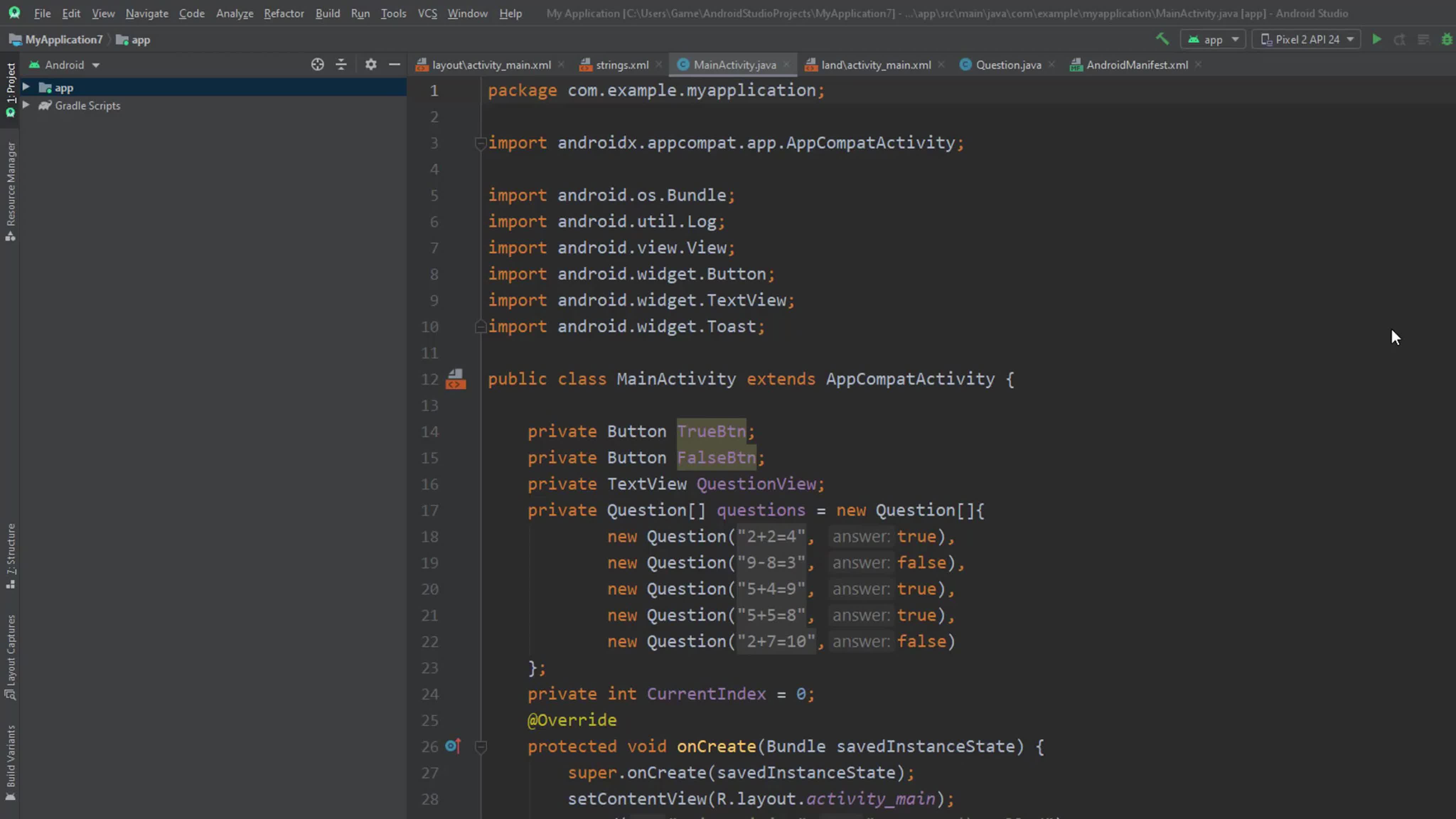The width and height of the screenshot is (1456, 819).
Task: Expand the Gradle Scripts tree node
Action: [x=26, y=106]
